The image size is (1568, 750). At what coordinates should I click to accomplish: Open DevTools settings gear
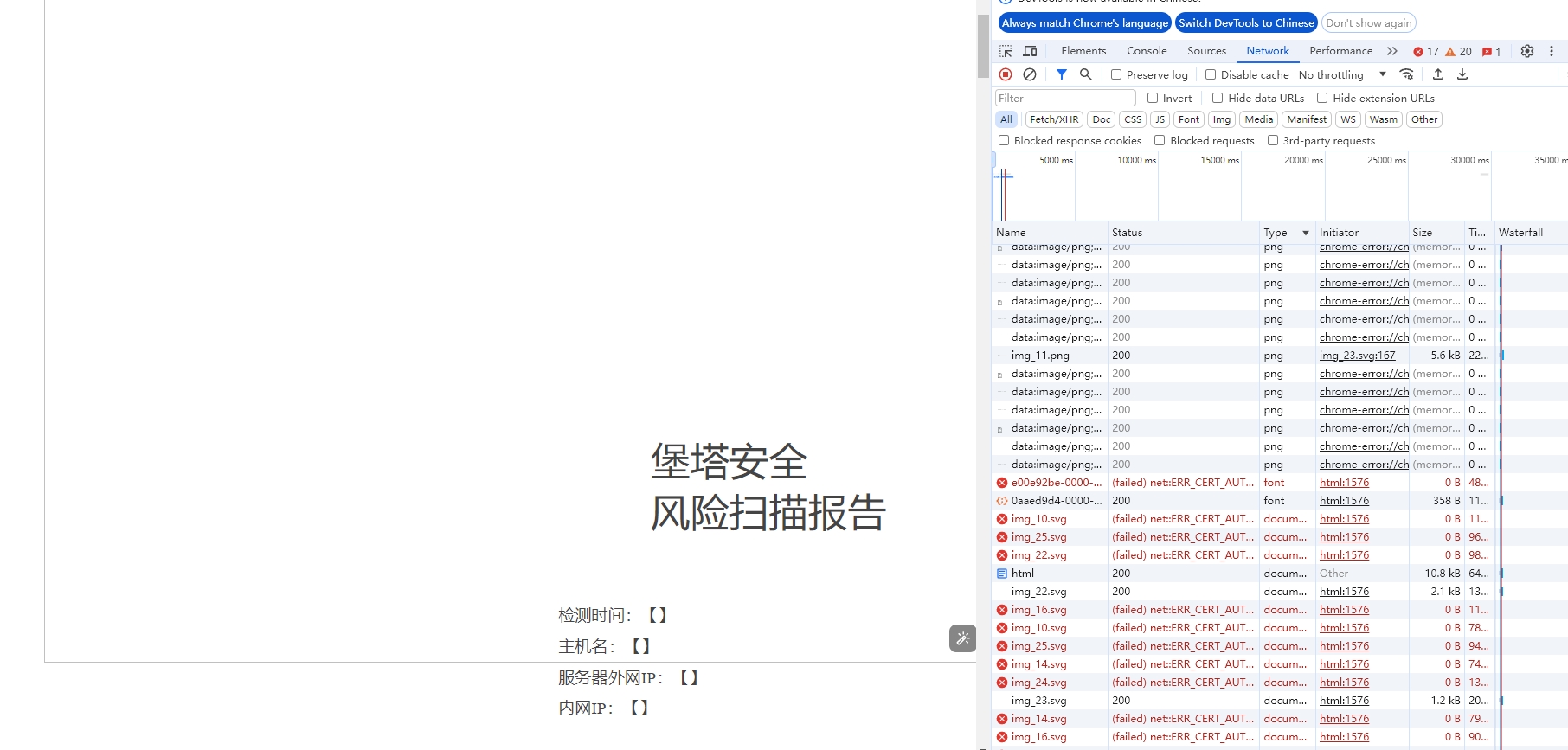tap(1527, 51)
